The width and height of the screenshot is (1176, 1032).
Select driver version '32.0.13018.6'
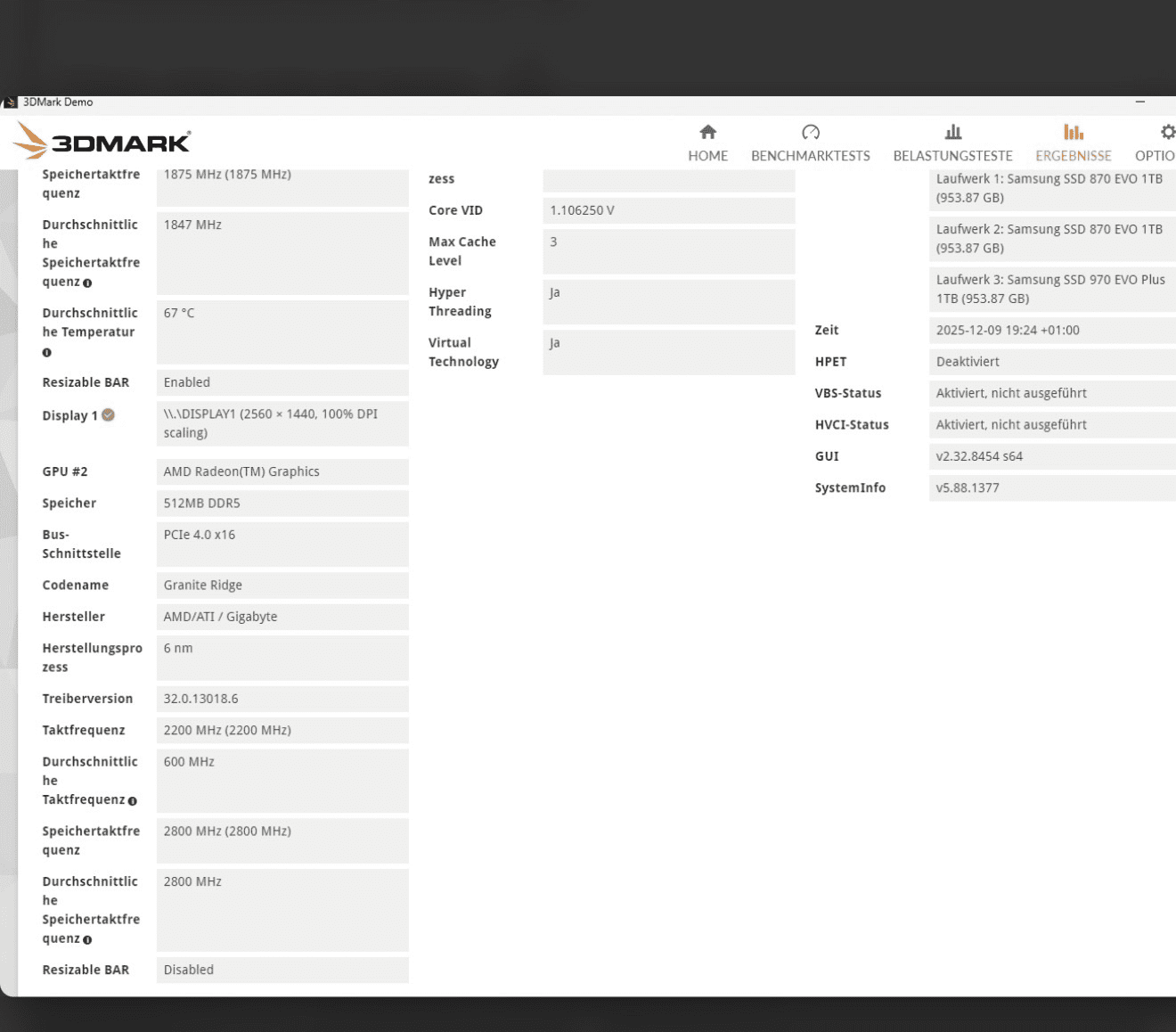tap(282, 699)
